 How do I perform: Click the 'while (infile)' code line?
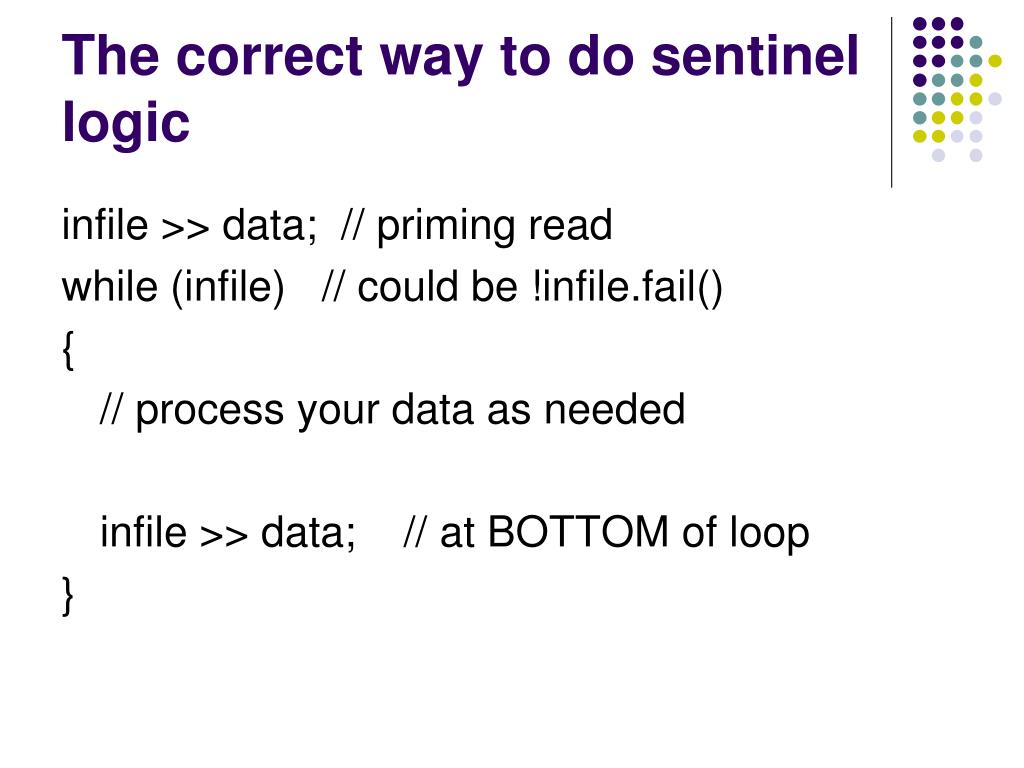pos(173,287)
